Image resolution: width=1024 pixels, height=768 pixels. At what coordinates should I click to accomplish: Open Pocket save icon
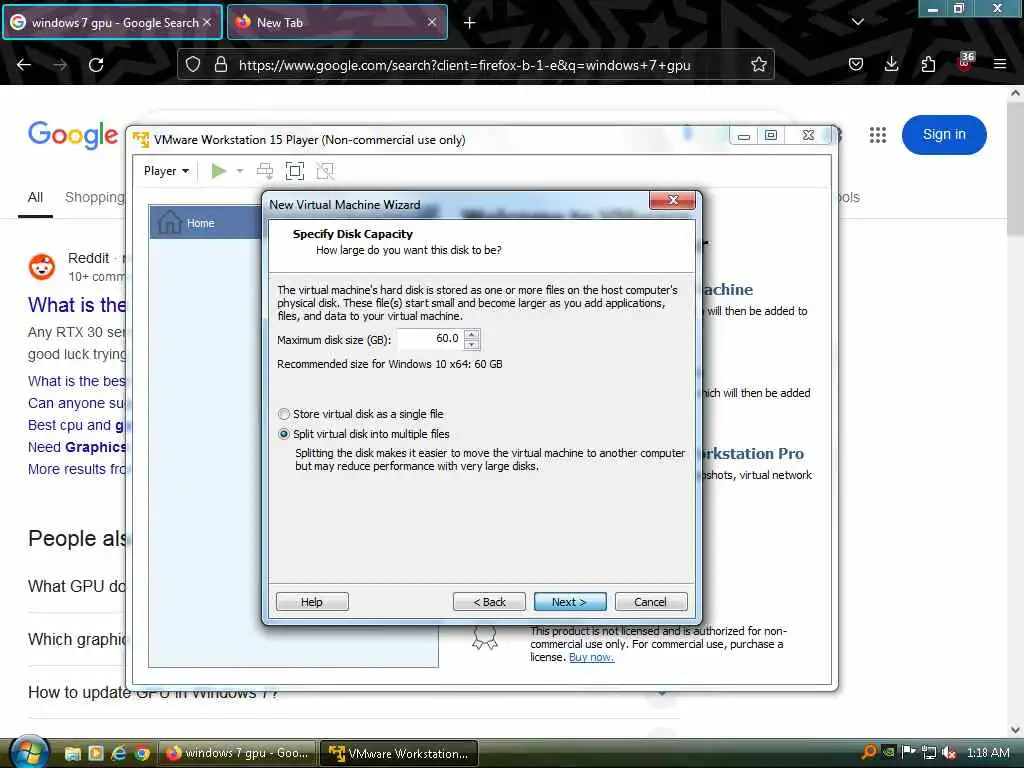(856, 65)
